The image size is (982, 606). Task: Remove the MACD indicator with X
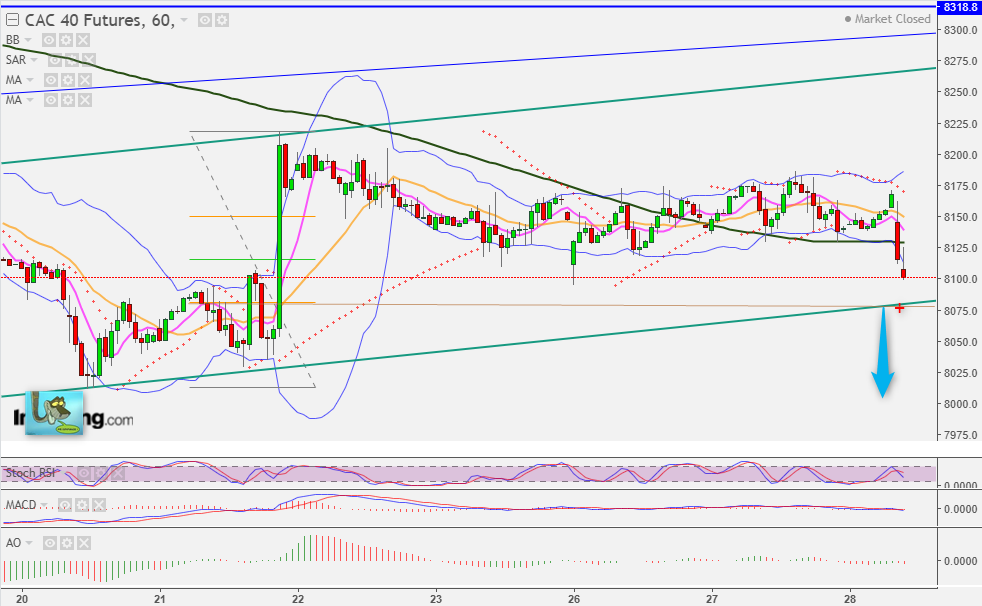coord(98,505)
